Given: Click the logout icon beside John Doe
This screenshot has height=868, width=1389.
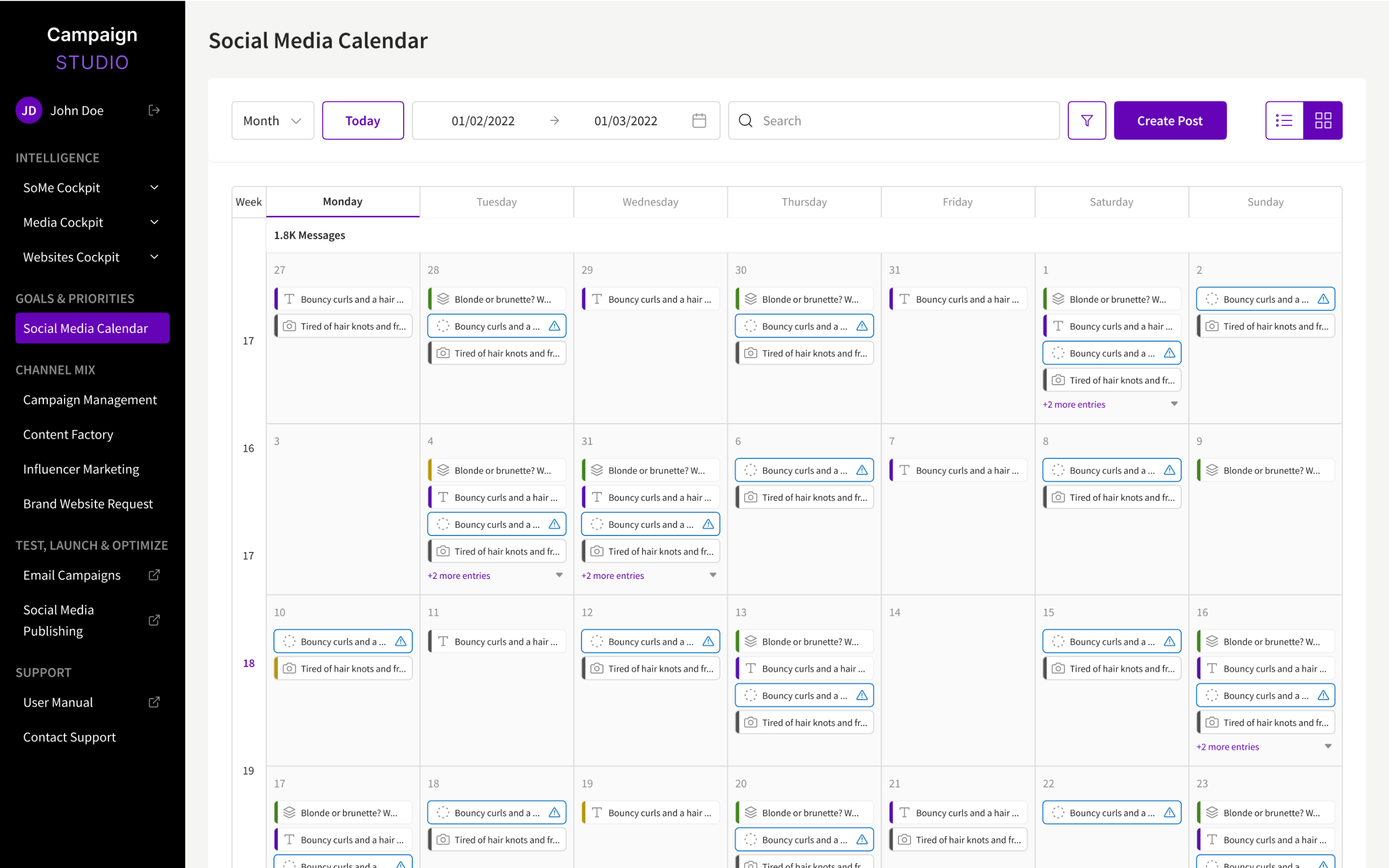Looking at the screenshot, I should [154, 110].
